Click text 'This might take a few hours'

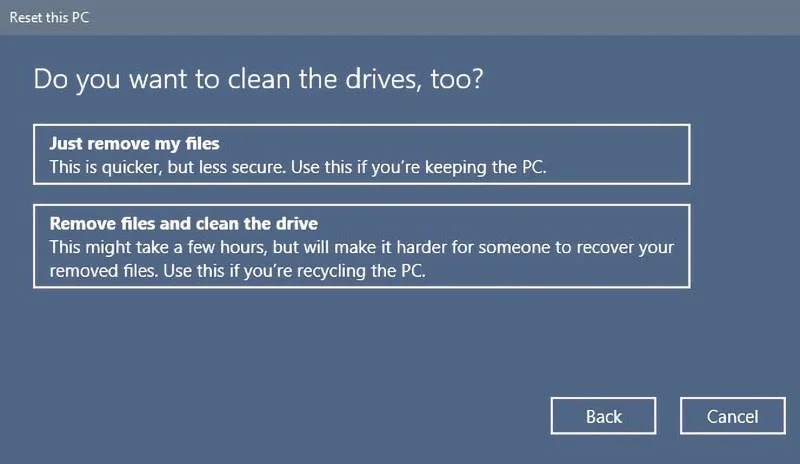point(158,248)
